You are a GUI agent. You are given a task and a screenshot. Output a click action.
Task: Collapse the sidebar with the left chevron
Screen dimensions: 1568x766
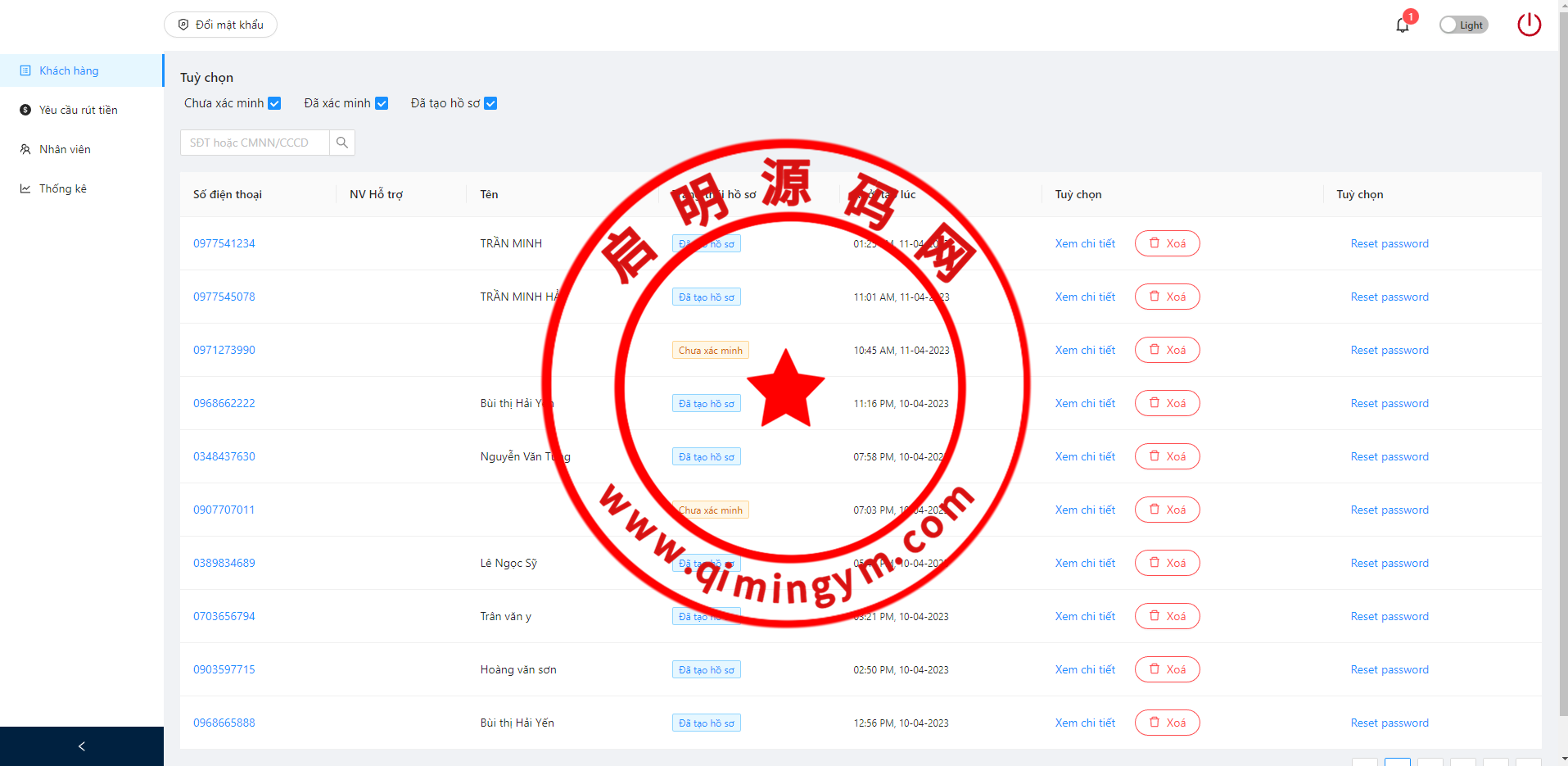coord(82,746)
